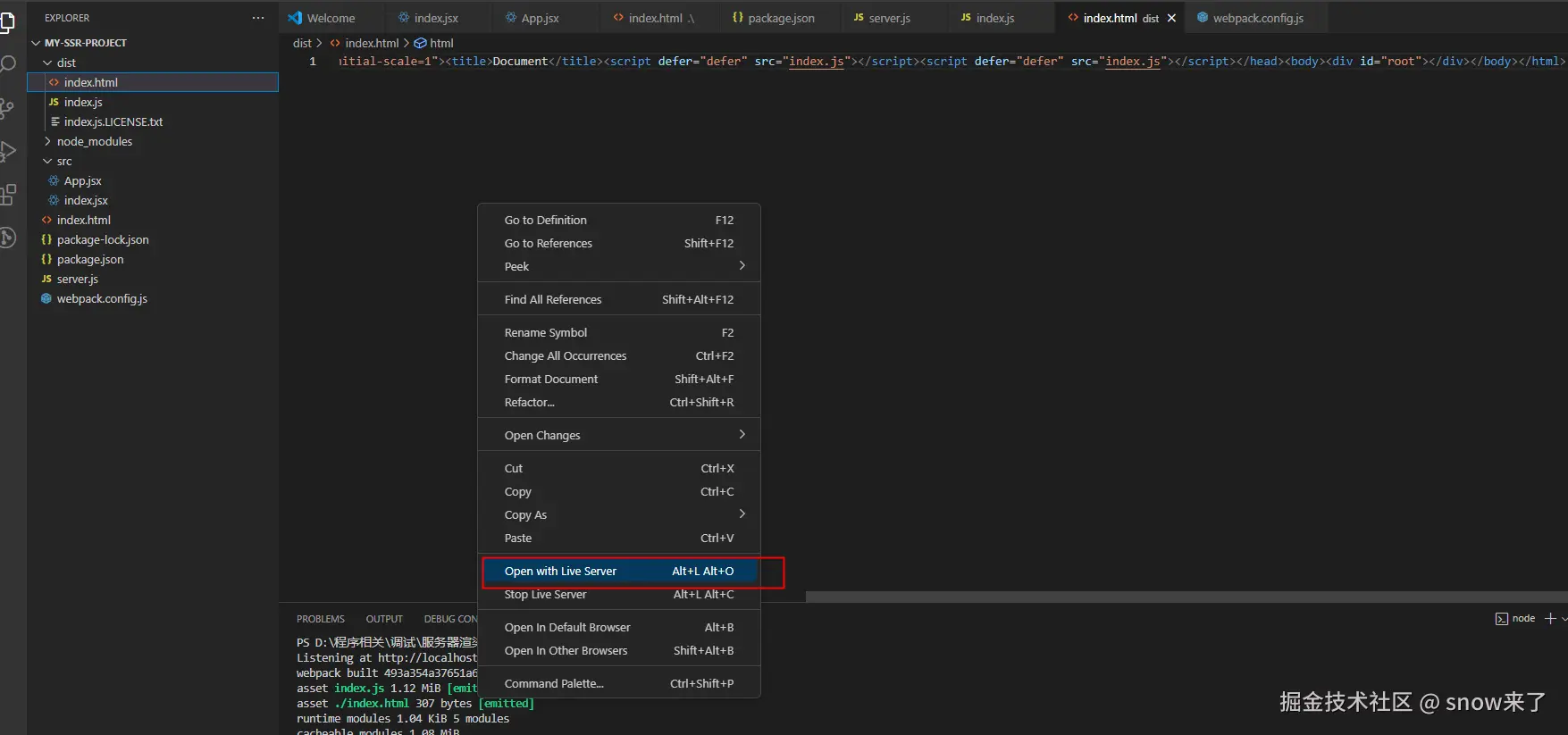1568x735 pixels.
Task: Open the Source Control activity bar icon
Action: click(7, 109)
